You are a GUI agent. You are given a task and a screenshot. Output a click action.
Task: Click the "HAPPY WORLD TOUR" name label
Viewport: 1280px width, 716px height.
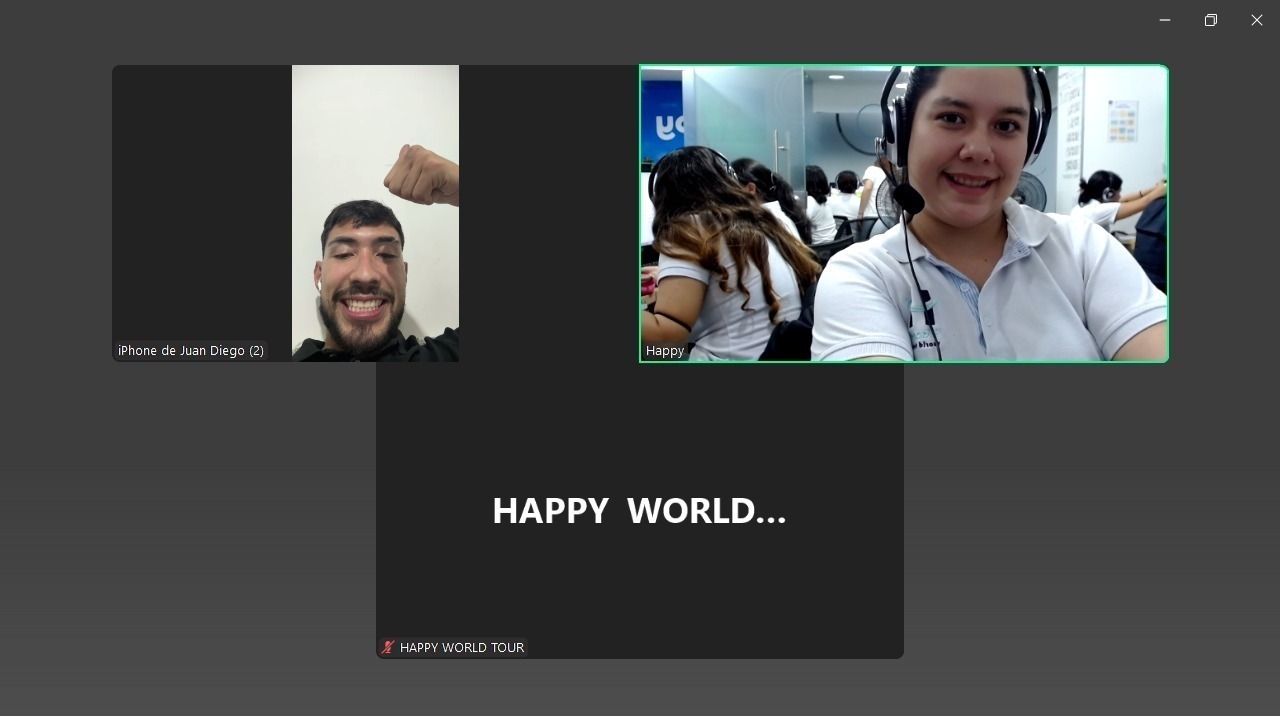coord(462,648)
